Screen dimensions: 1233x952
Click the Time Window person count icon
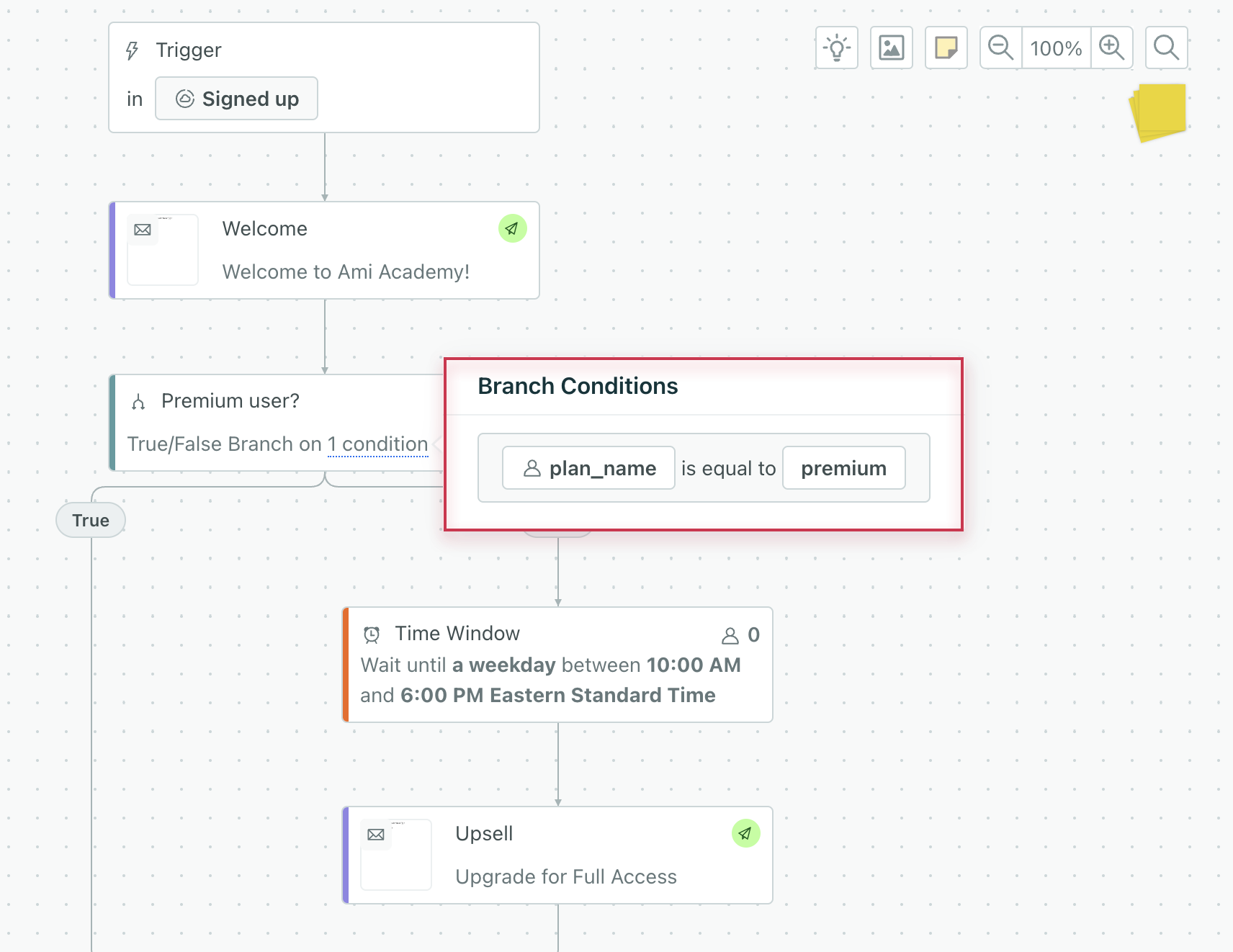coord(730,635)
